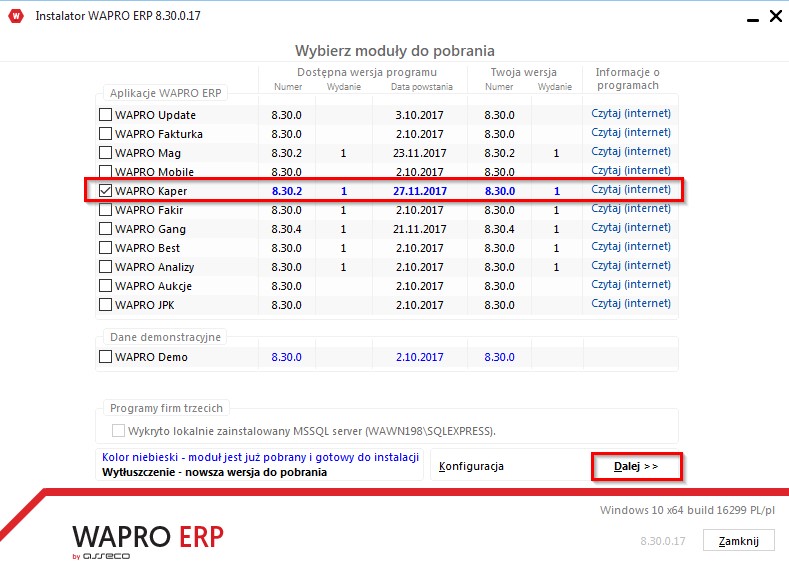
Task: Click the detected MSSQL server checkbox
Action: [x=118, y=431]
